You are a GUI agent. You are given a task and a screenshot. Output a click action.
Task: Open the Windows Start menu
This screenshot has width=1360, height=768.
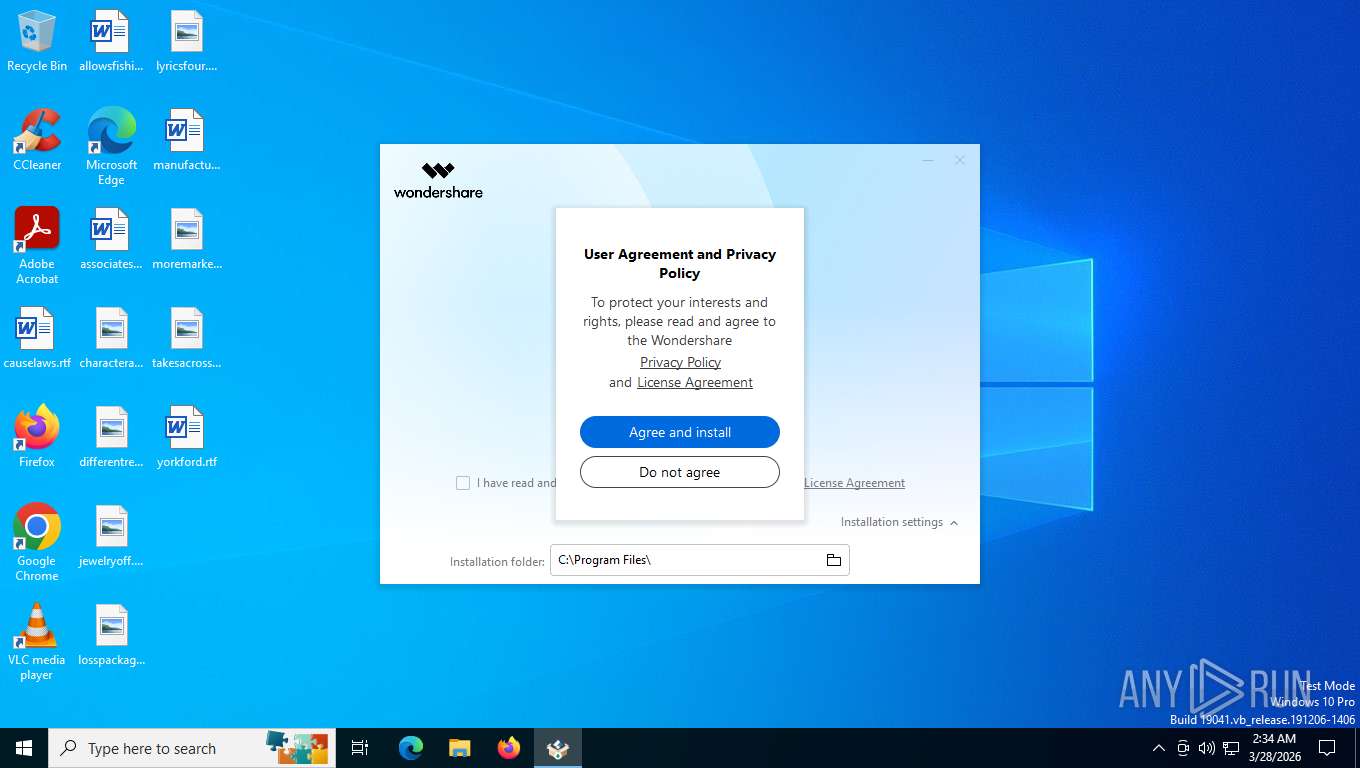click(24, 748)
